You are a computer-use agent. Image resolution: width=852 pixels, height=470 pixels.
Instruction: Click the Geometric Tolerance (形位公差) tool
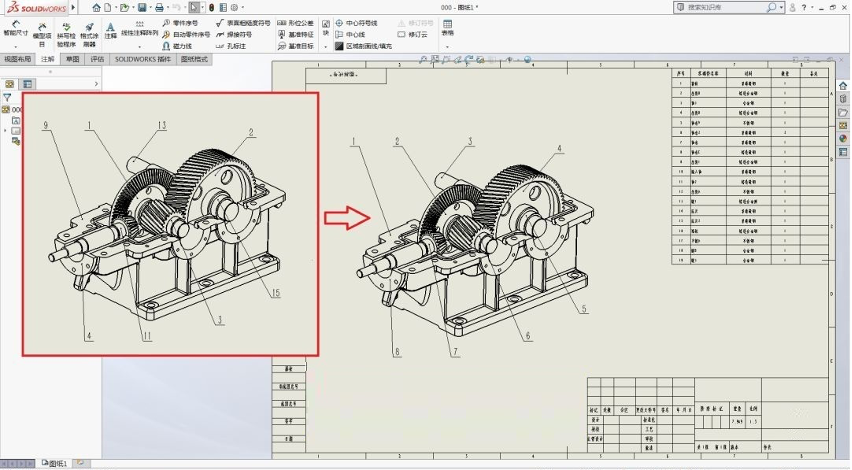coord(295,22)
